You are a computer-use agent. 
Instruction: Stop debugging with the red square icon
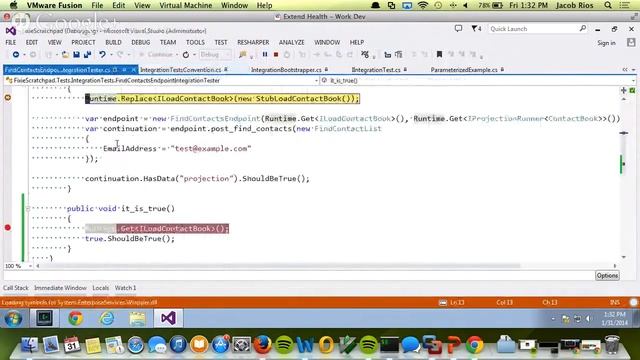(x=276, y=54)
